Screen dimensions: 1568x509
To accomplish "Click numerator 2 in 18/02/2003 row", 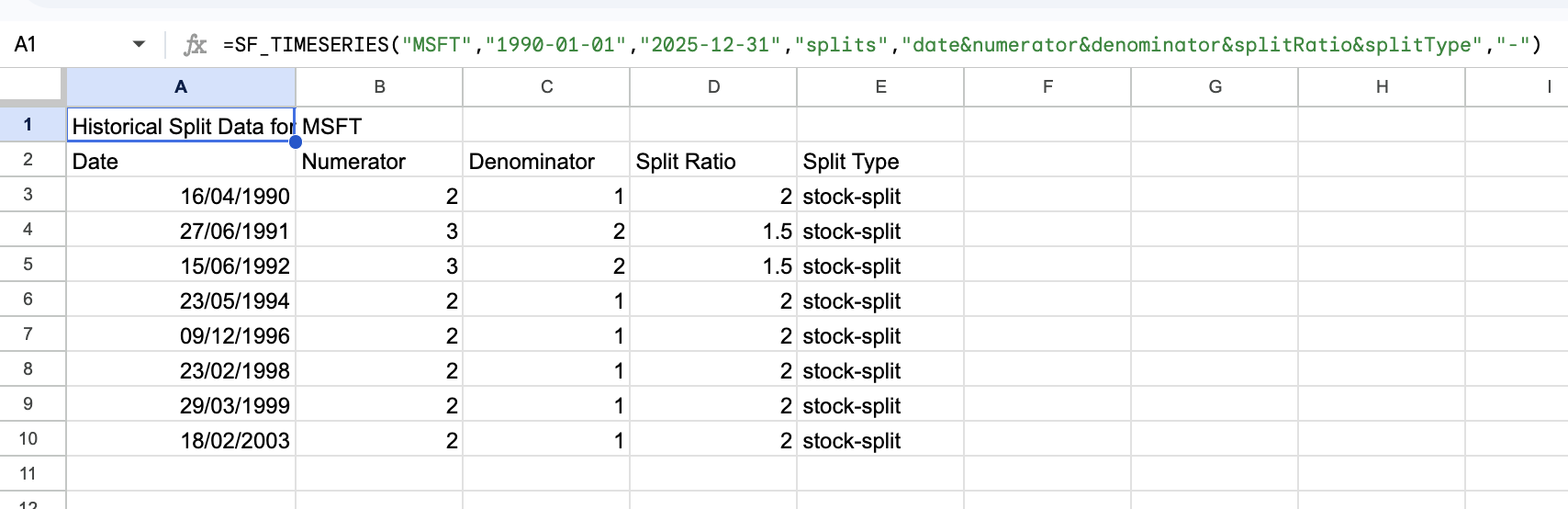I will [379, 439].
